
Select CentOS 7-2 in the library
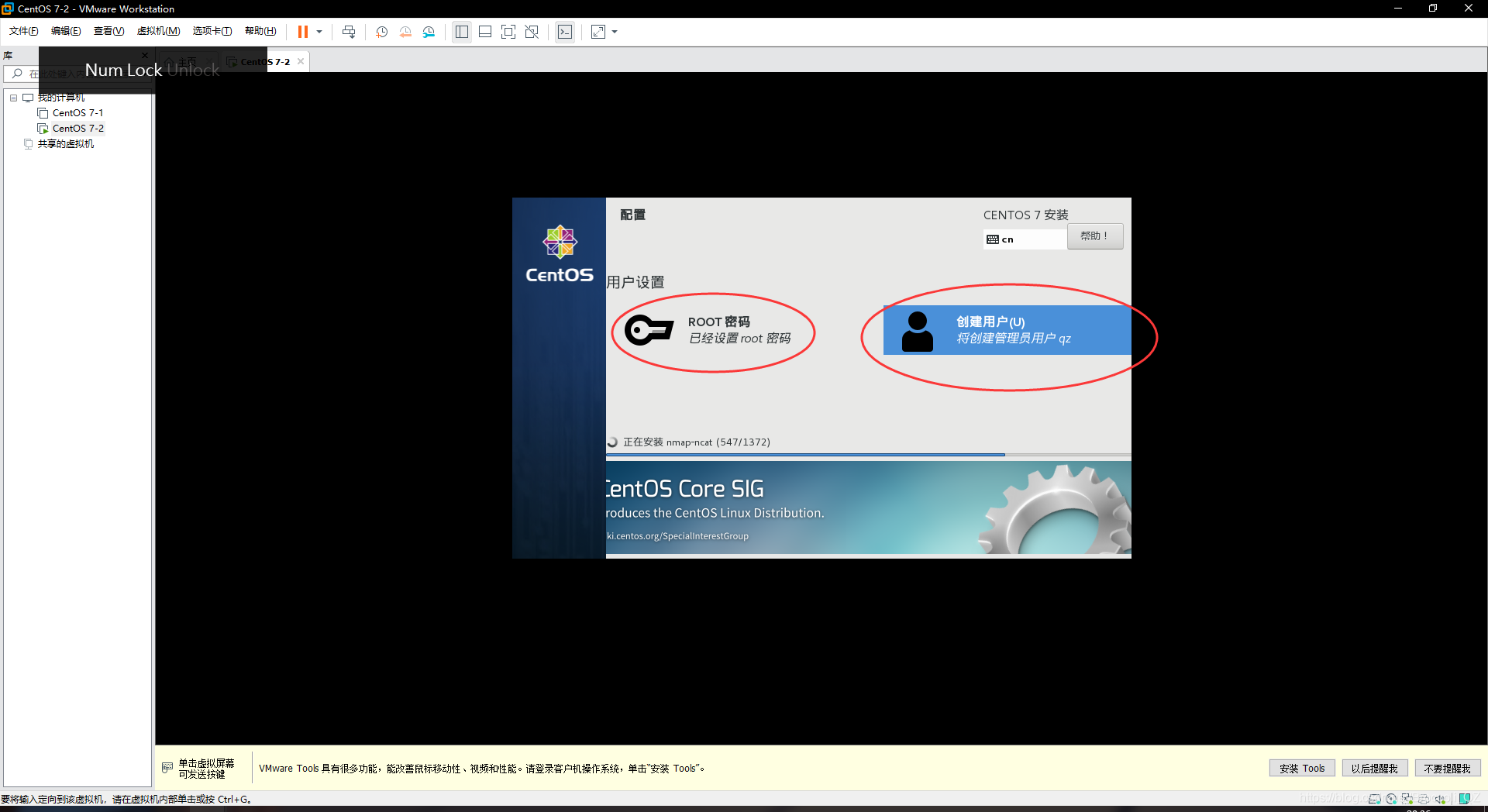[x=77, y=129]
